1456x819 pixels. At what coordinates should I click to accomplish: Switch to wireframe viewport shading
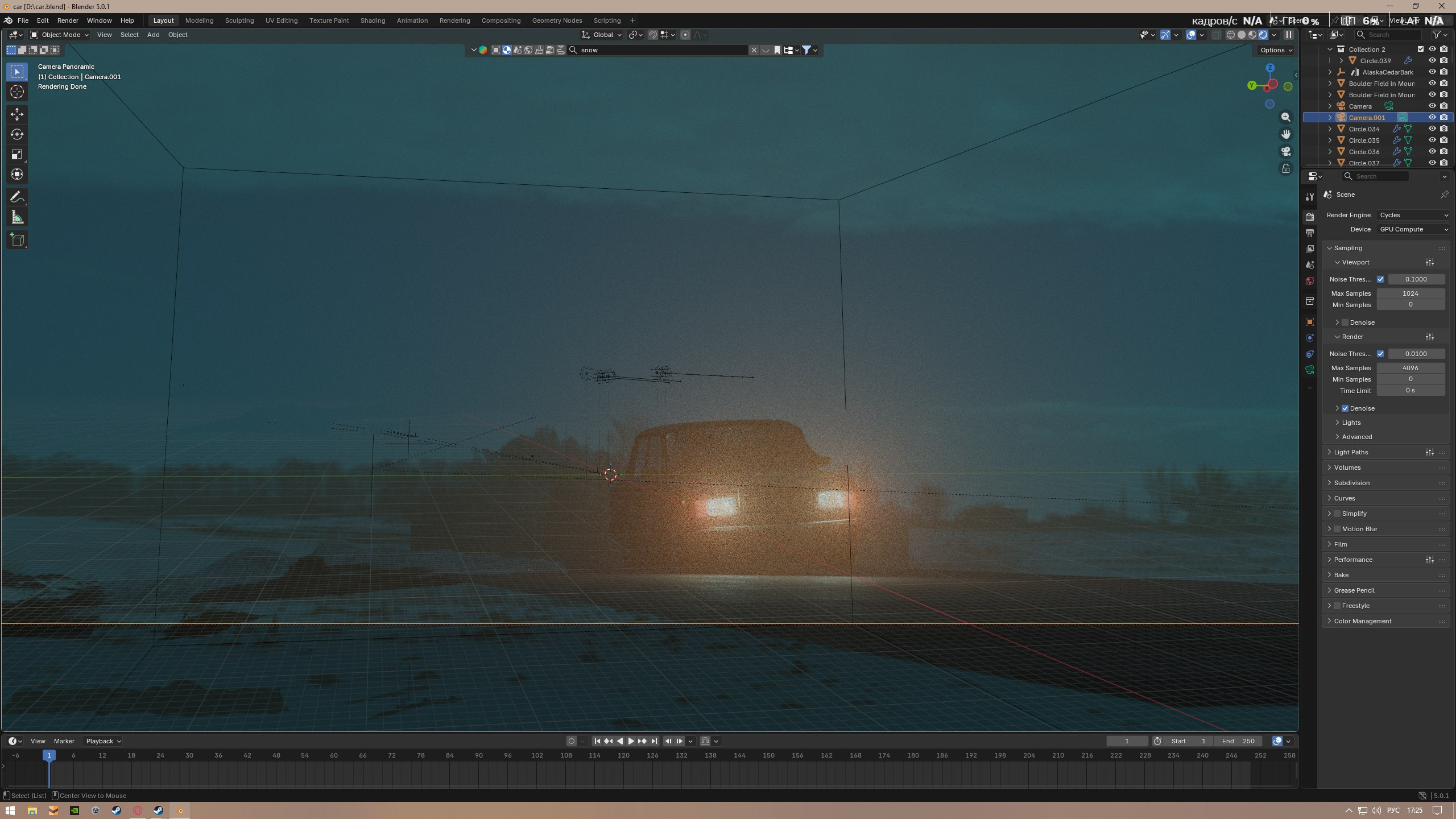[1231, 35]
